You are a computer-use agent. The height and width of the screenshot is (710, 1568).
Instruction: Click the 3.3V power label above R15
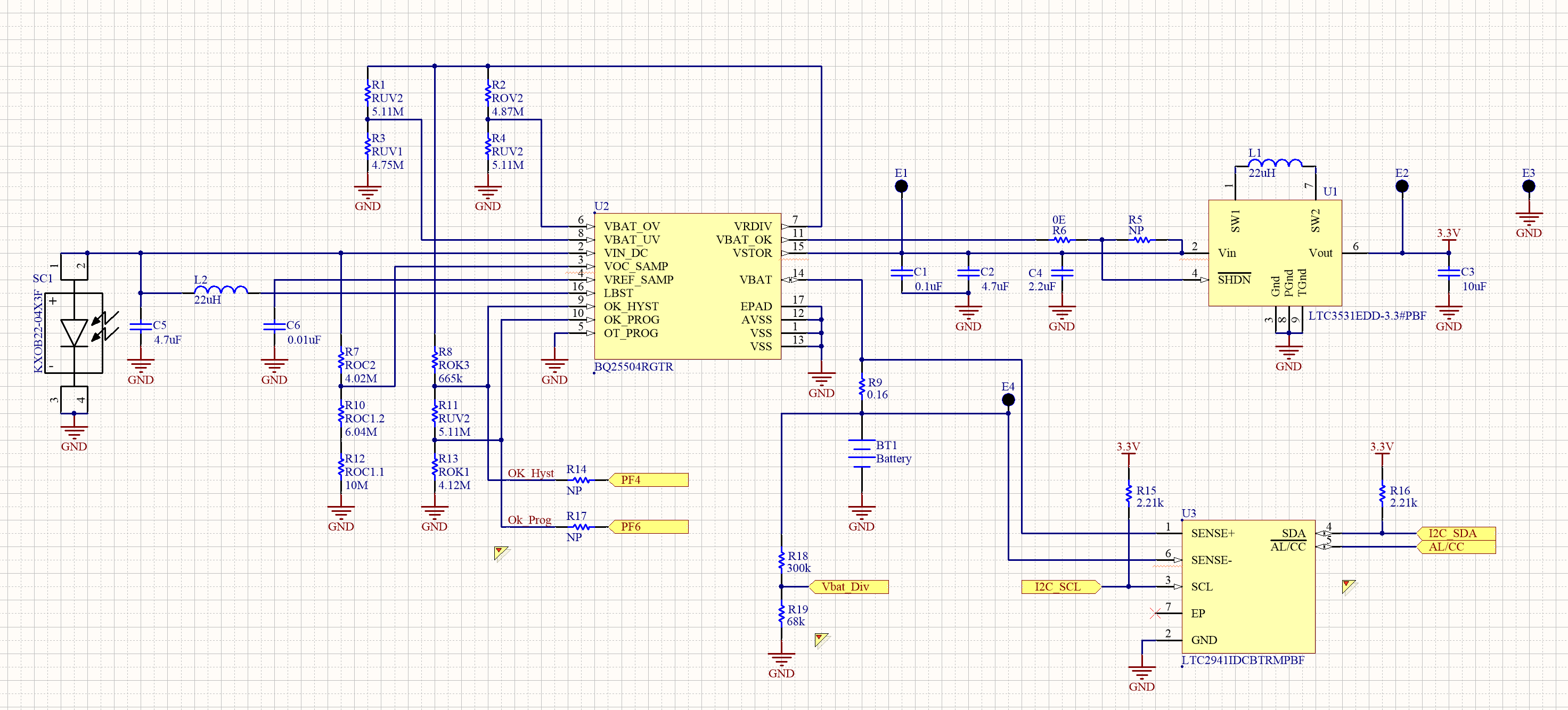[1128, 447]
